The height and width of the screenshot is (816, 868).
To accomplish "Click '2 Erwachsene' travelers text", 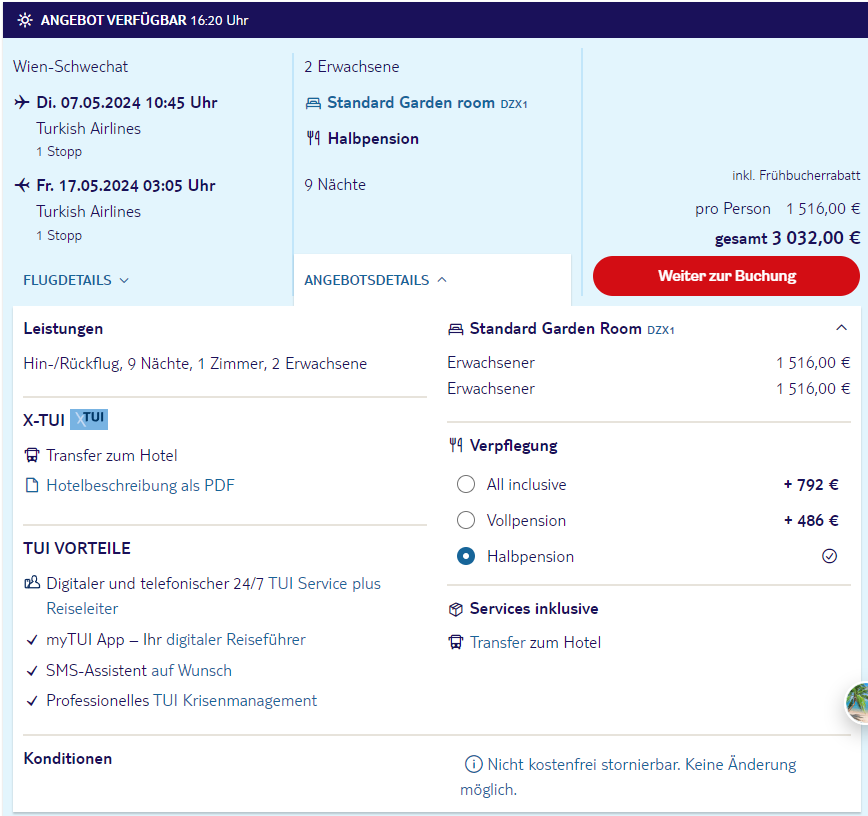I will [352, 66].
